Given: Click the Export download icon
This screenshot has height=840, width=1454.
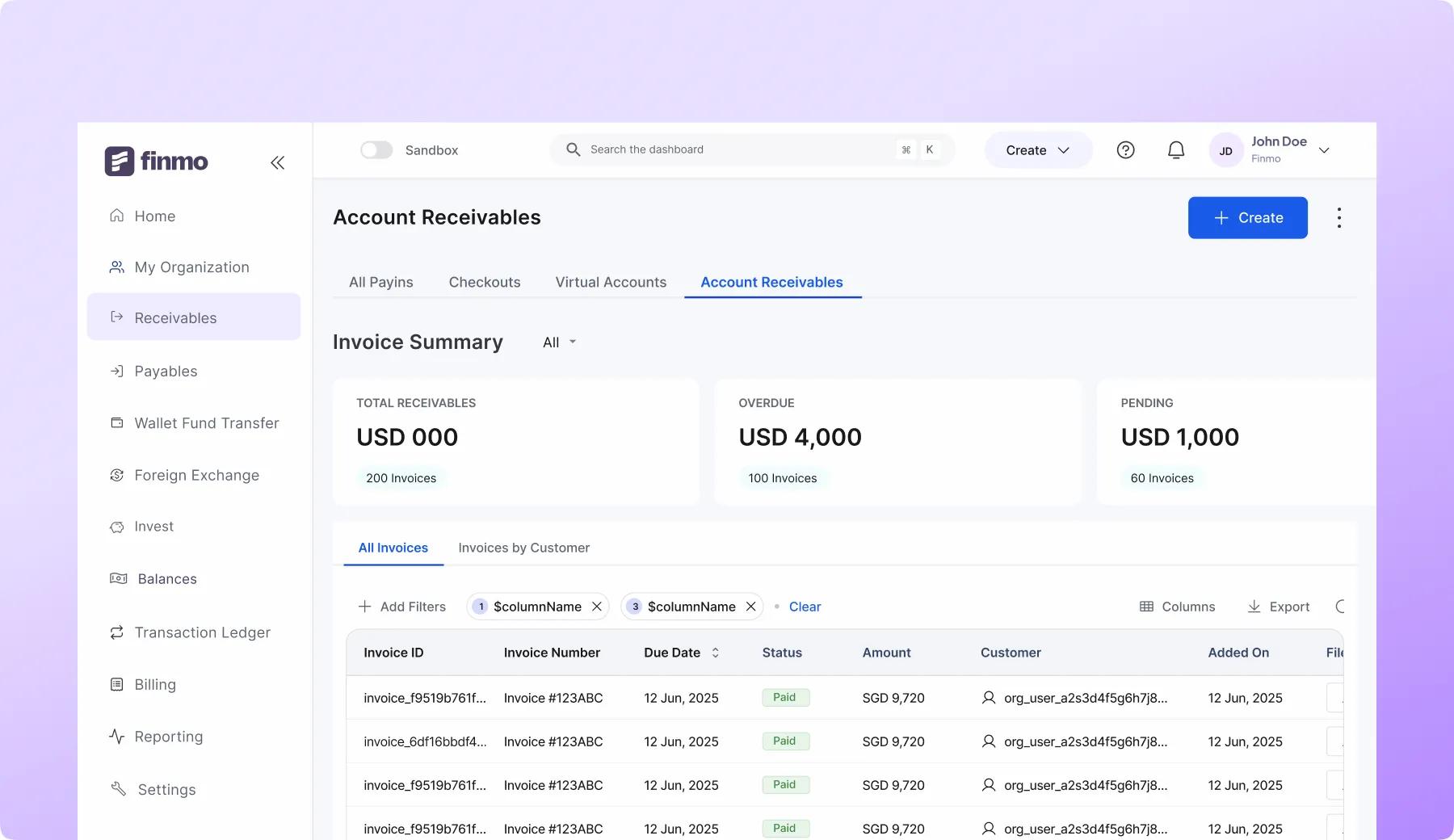Looking at the screenshot, I should (1254, 607).
